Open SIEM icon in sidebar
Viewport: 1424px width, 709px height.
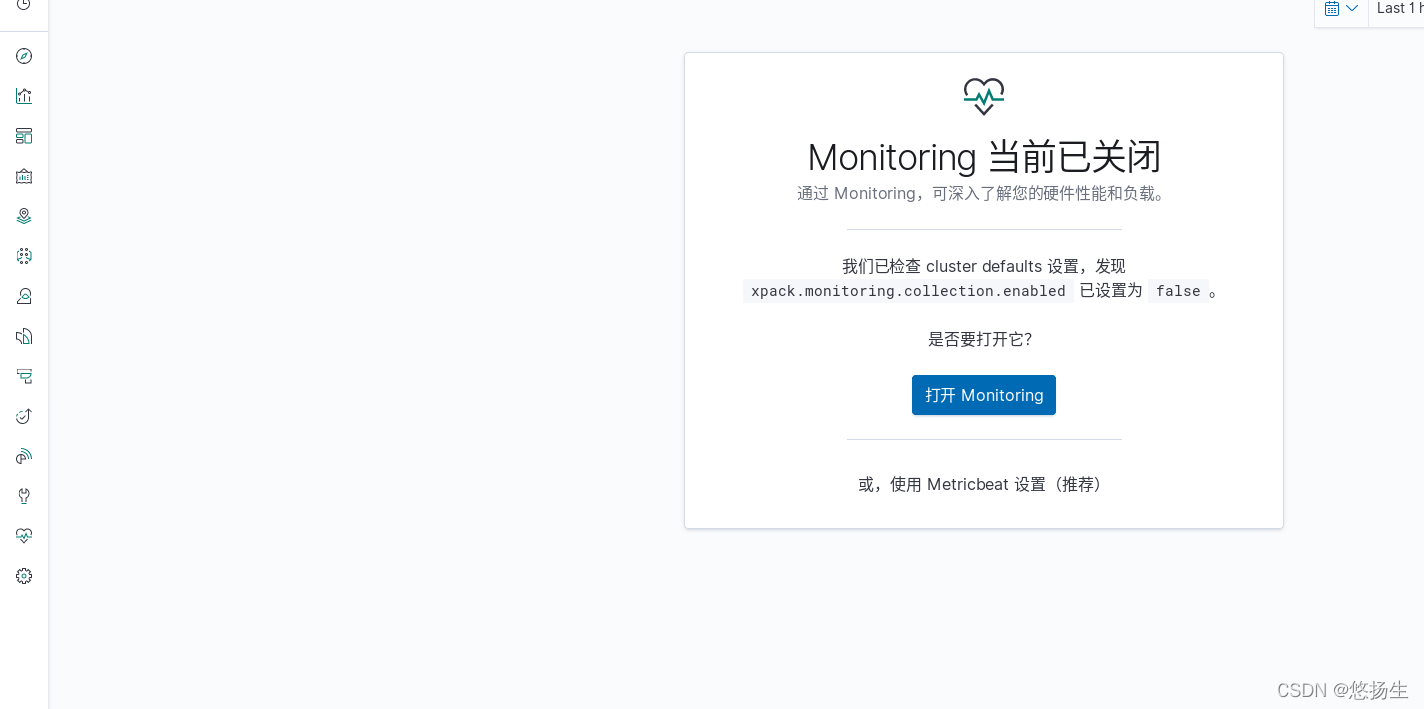24,456
